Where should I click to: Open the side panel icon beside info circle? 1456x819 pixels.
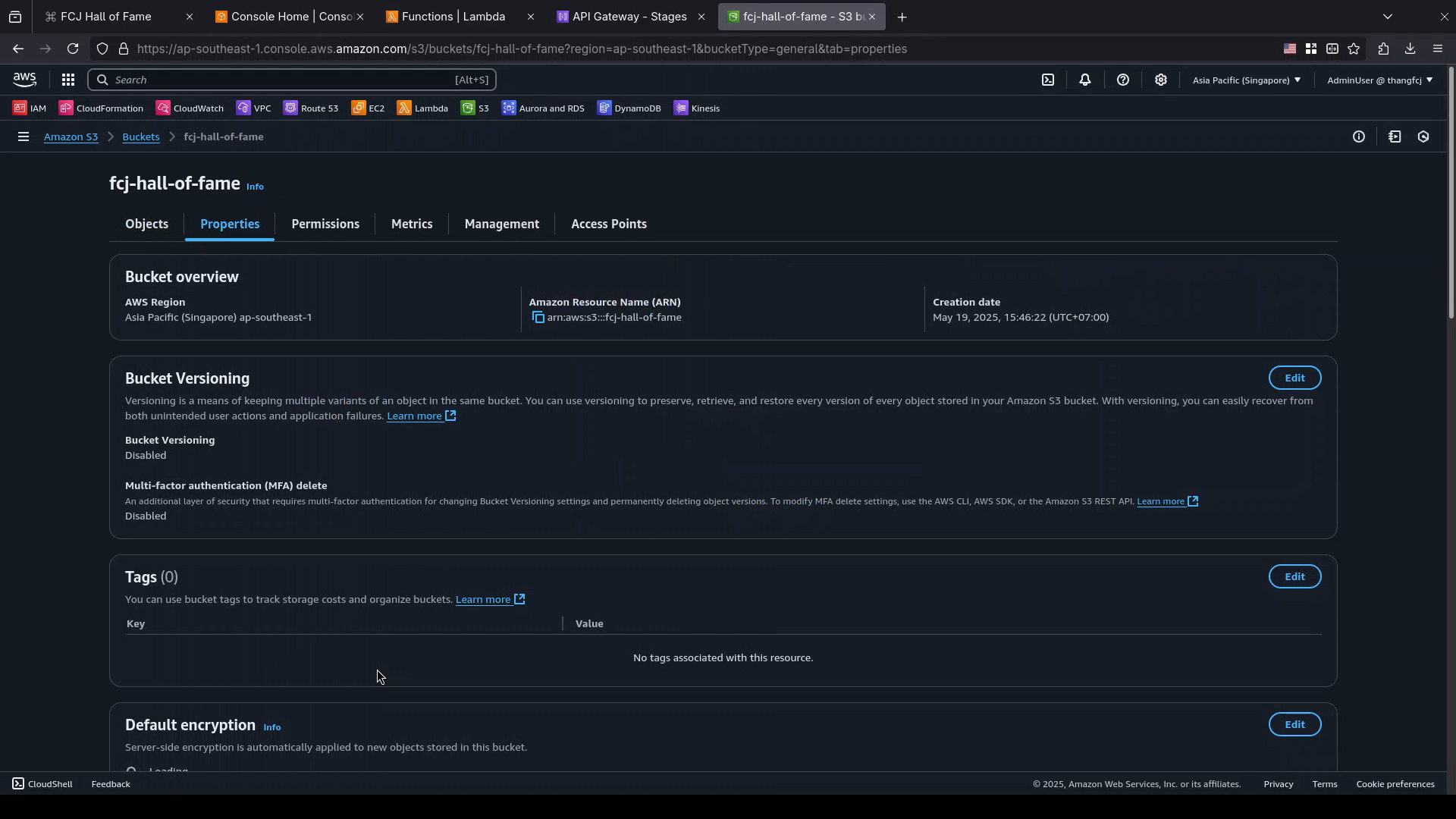pyautogui.click(x=1395, y=137)
